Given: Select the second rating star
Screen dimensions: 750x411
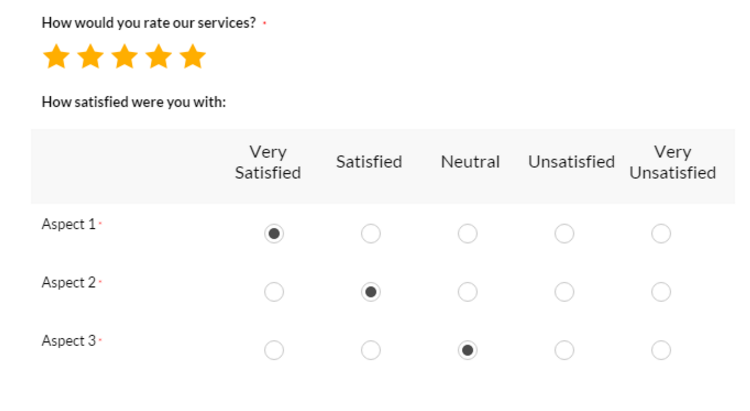Looking at the screenshot, I should coord(90,56).
